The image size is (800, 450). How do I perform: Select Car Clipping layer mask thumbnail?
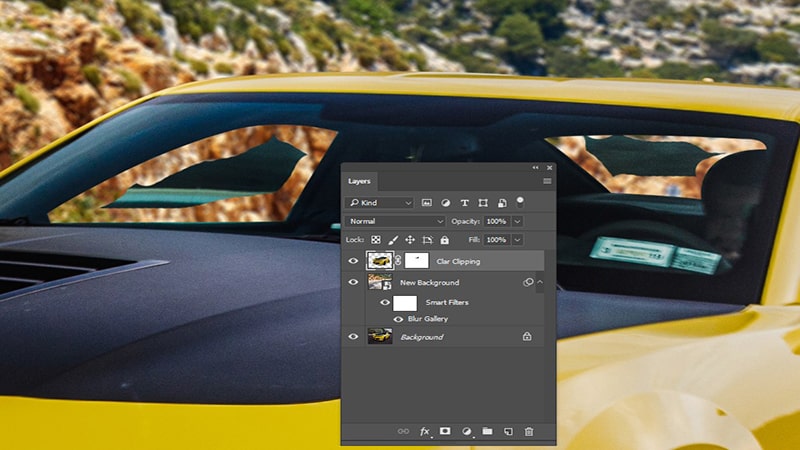(416, 261)
